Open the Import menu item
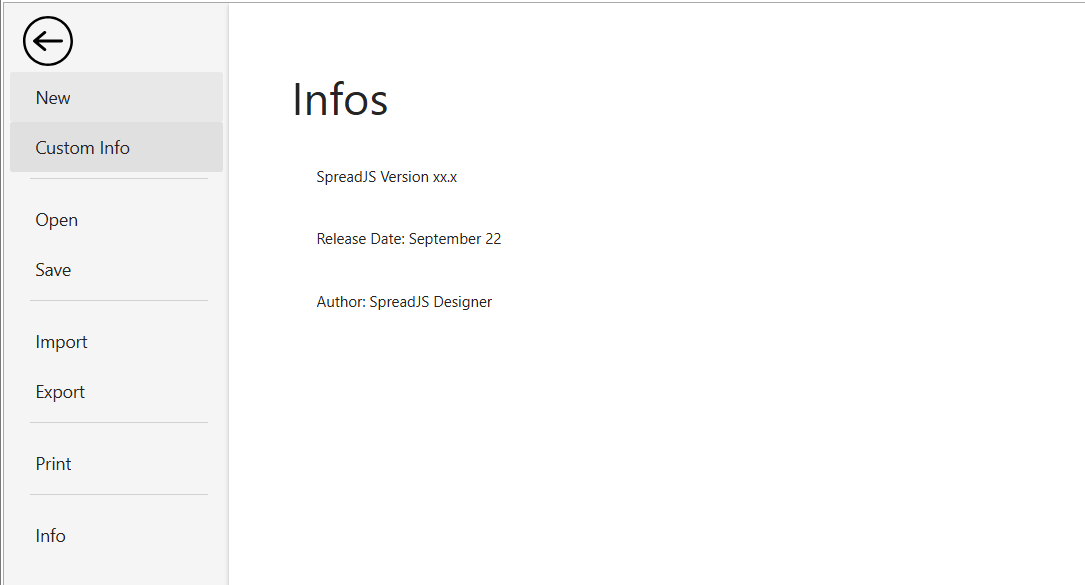The height and width of the screenshot is (585, 1085). click(116, 342)
